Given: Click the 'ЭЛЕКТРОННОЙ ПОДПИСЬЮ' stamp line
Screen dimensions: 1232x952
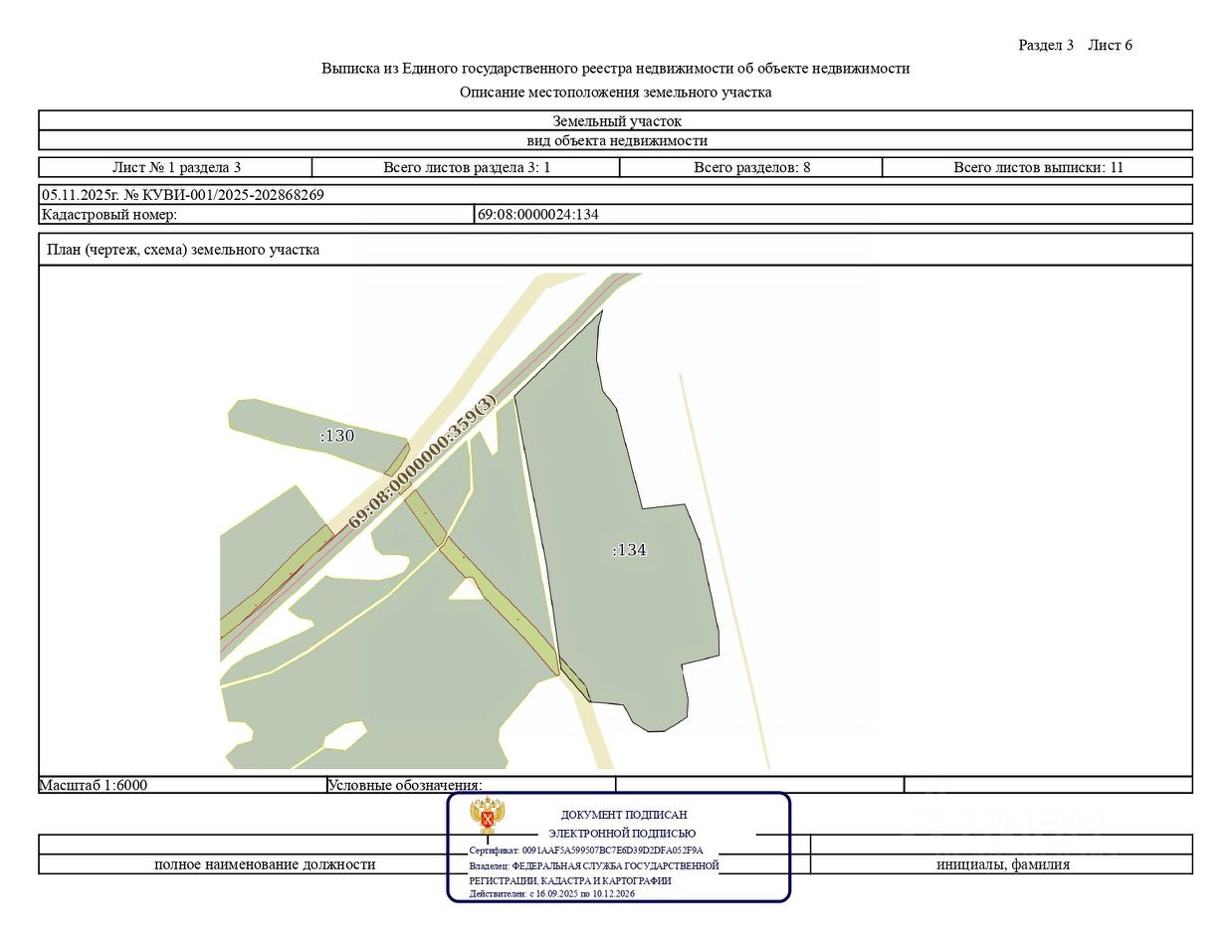Looking at the screenshot, I should coord(622,834).
